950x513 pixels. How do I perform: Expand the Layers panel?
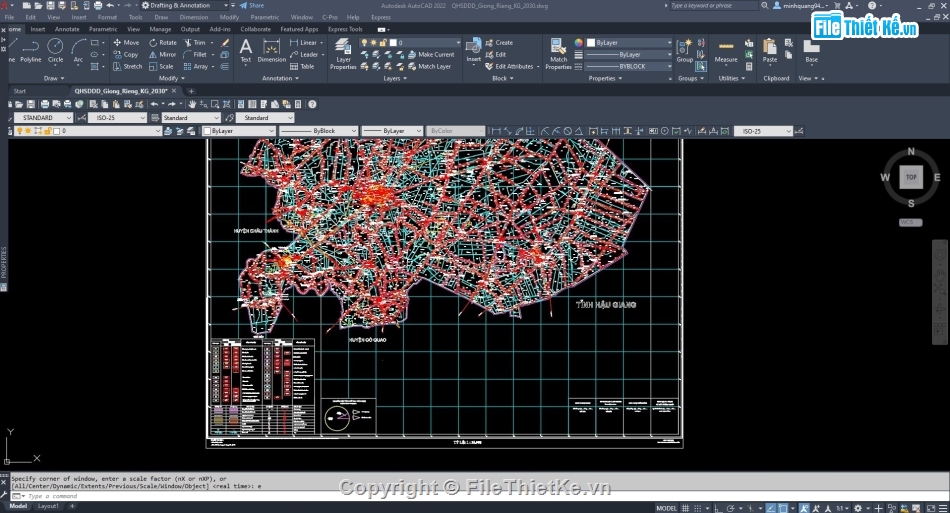tap(394, 78)
